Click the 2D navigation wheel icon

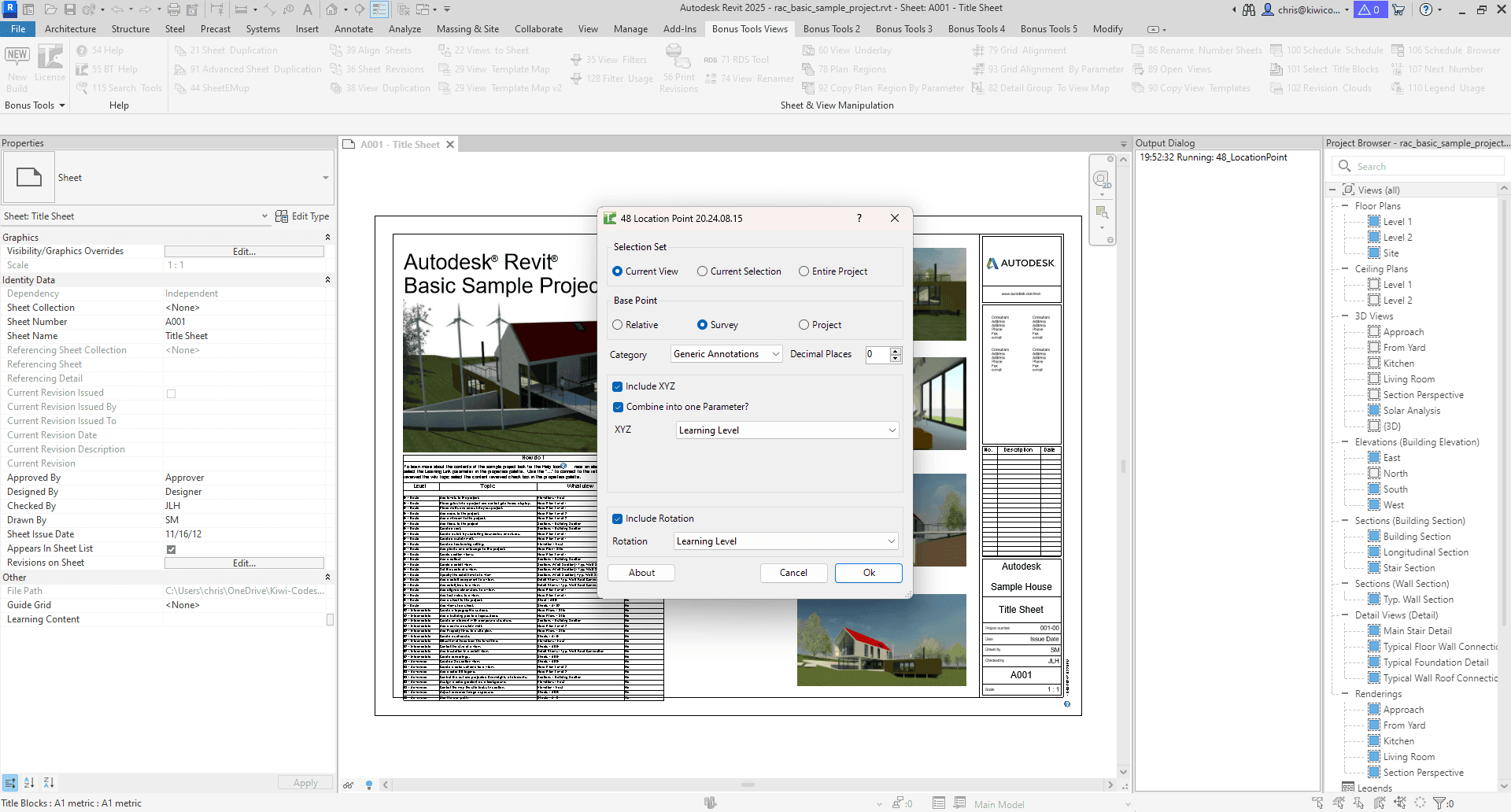[1102, 180]
